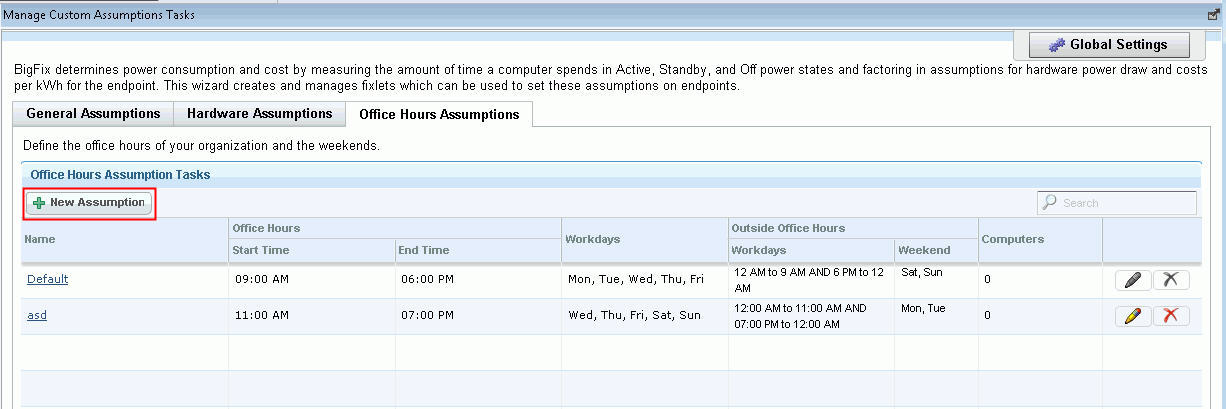The image size is (1226, 409).
Task: Click the Computers column header
Action: (1013, 240)
